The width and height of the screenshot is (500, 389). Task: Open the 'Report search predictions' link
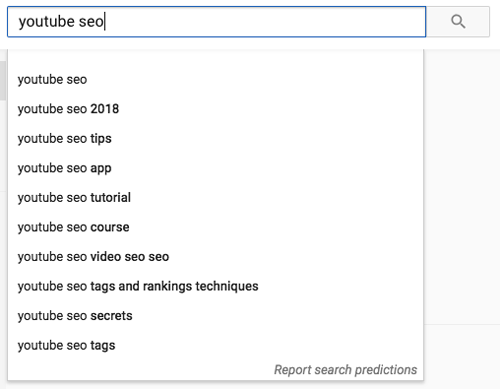pyautogui.click(x=345, y=370)
